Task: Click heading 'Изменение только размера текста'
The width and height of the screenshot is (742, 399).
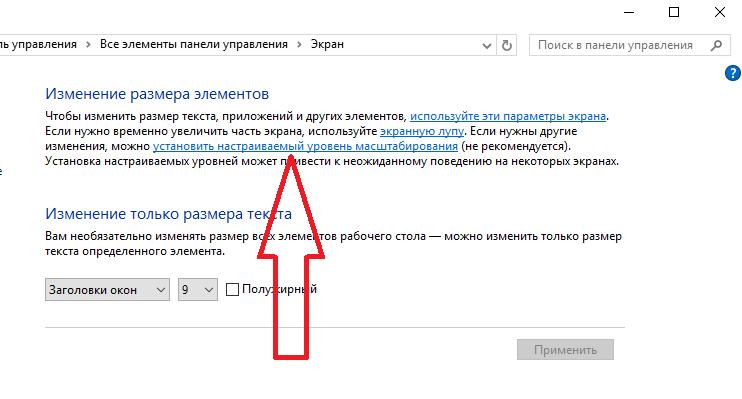Action: coord(168,214)
